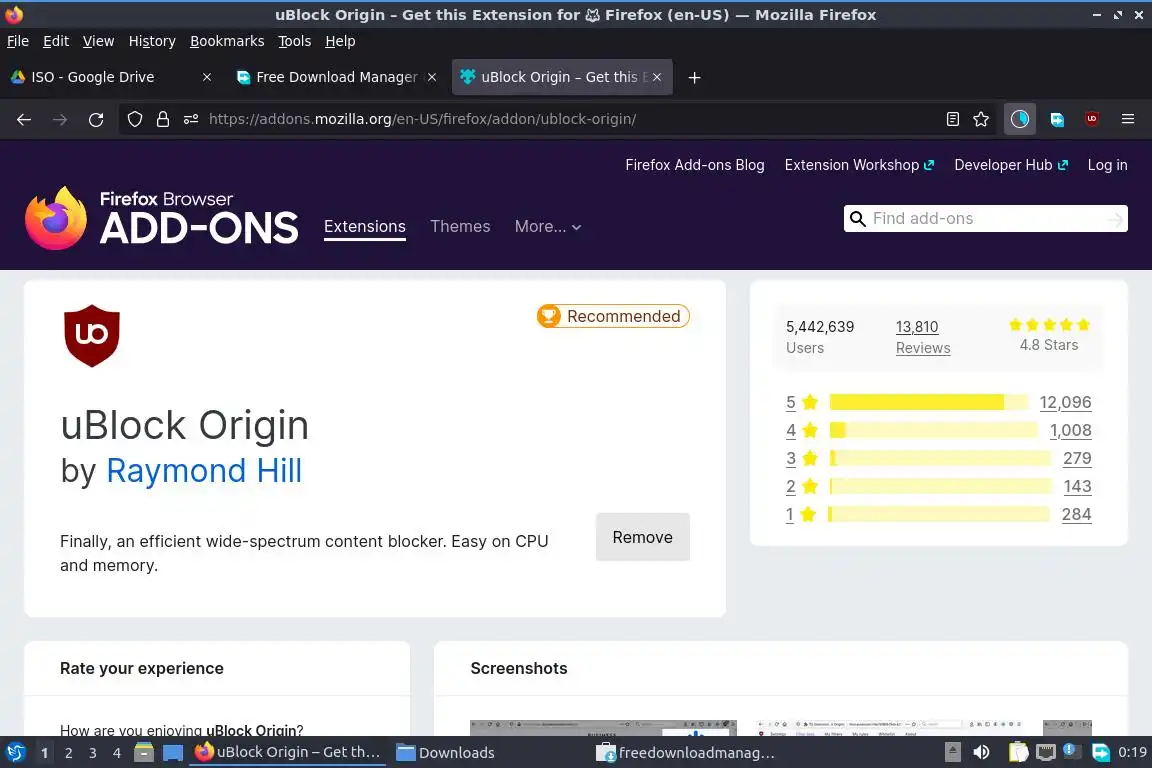Open the File menu
The image size is (1152, 768).
point(18,41)
